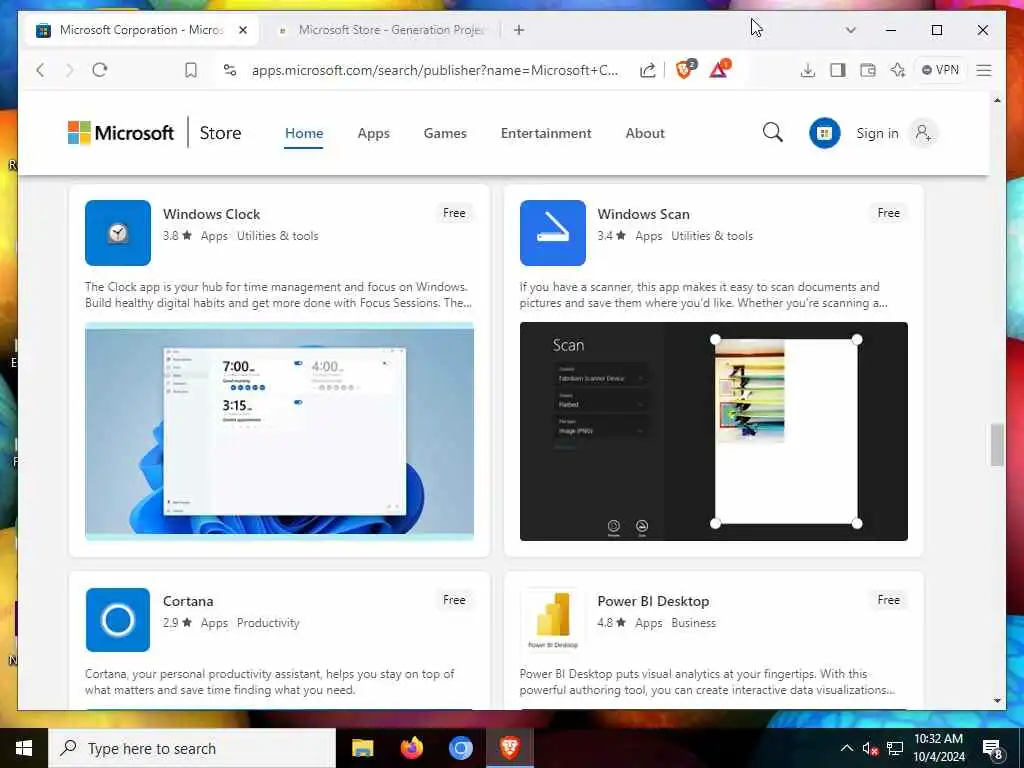Toggle the sidebar panel icon

pyautogui.click(x=838, y=70)
